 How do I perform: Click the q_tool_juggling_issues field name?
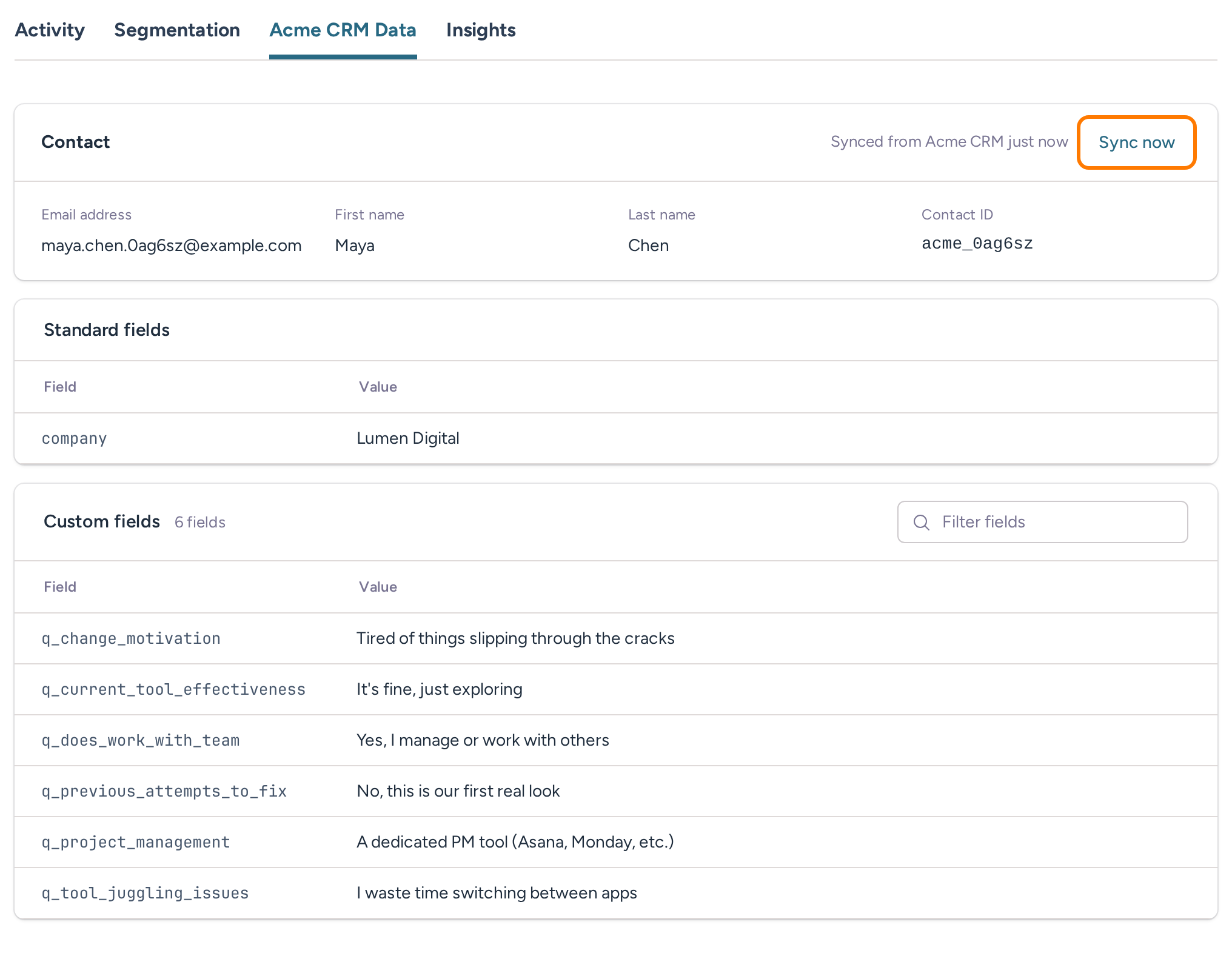click(x=145, y=893)
